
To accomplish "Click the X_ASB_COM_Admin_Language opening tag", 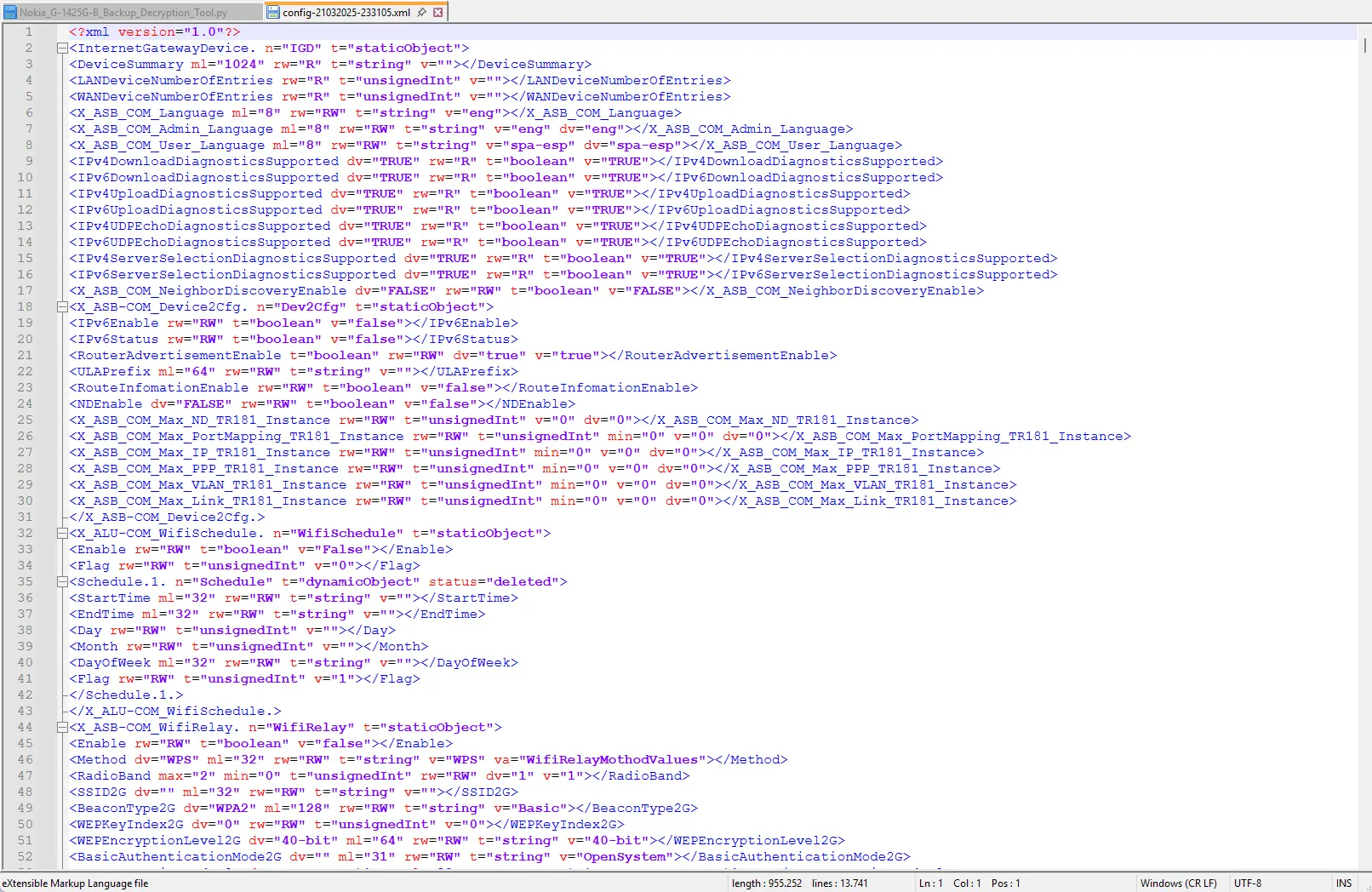I will point(171,129).
